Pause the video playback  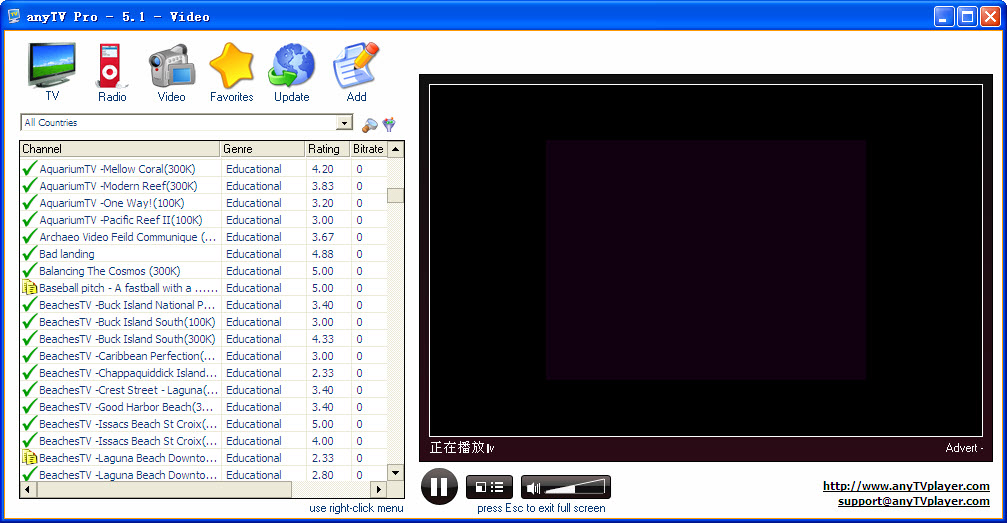coord(439,486)
